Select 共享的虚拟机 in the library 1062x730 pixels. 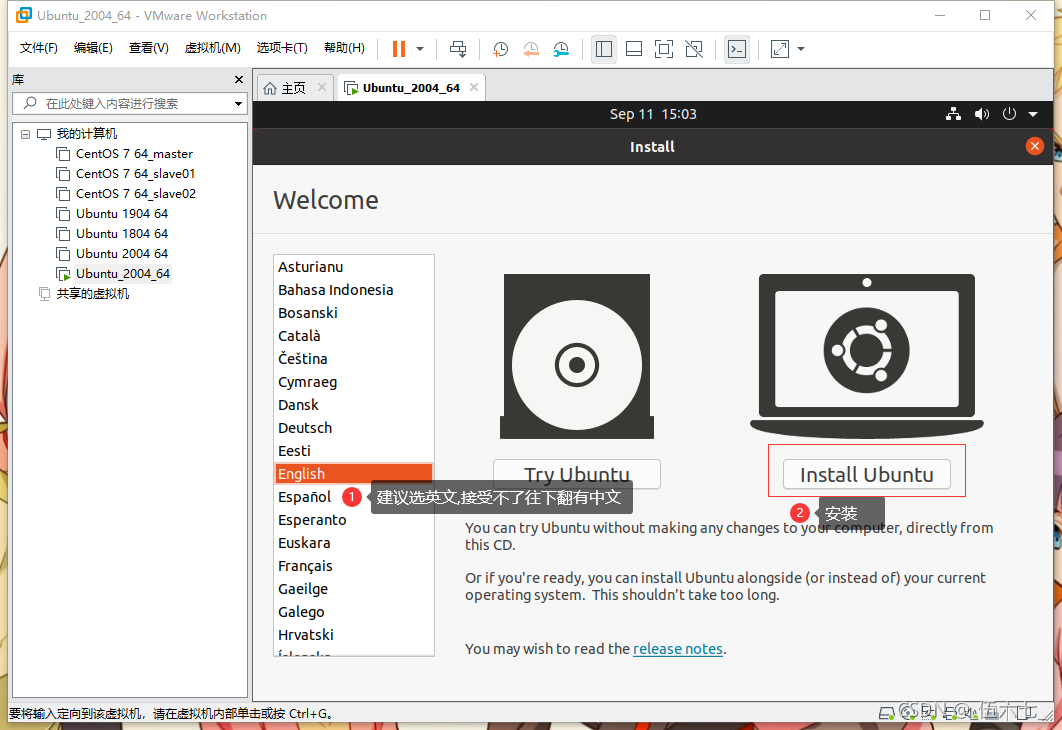pos(93,293)
